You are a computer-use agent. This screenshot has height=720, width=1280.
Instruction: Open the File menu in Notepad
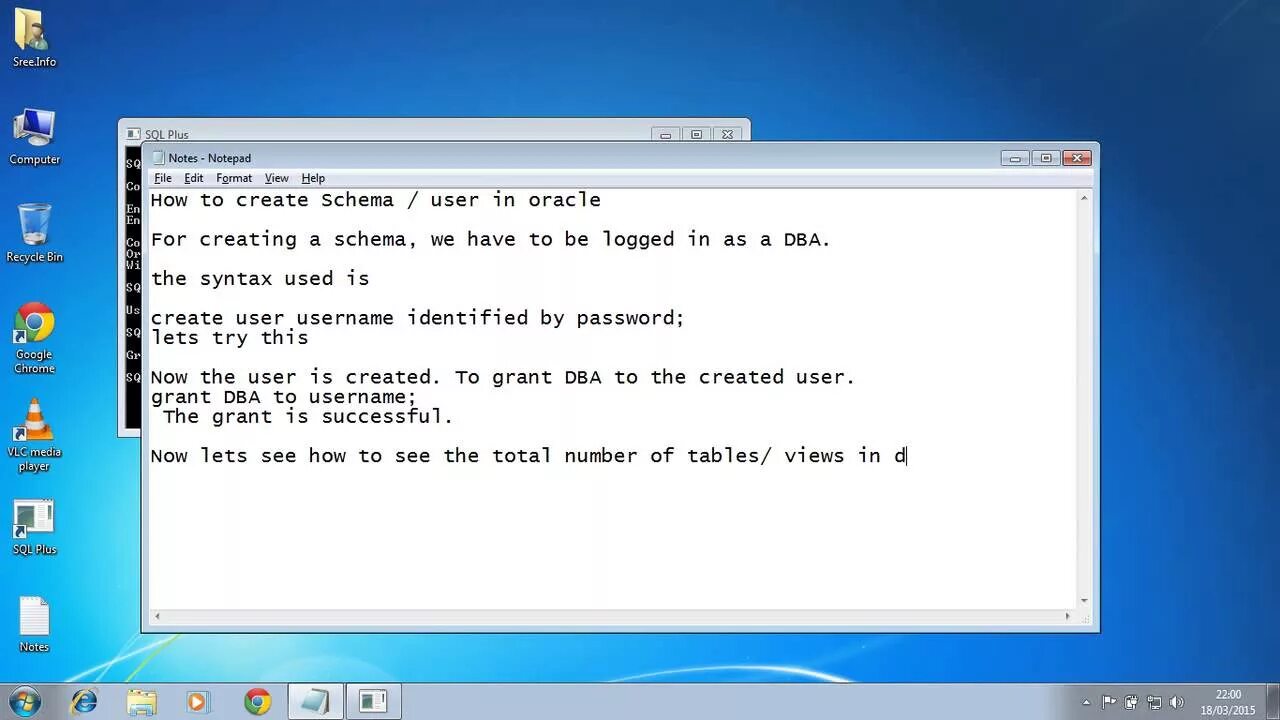pos(163,178)
